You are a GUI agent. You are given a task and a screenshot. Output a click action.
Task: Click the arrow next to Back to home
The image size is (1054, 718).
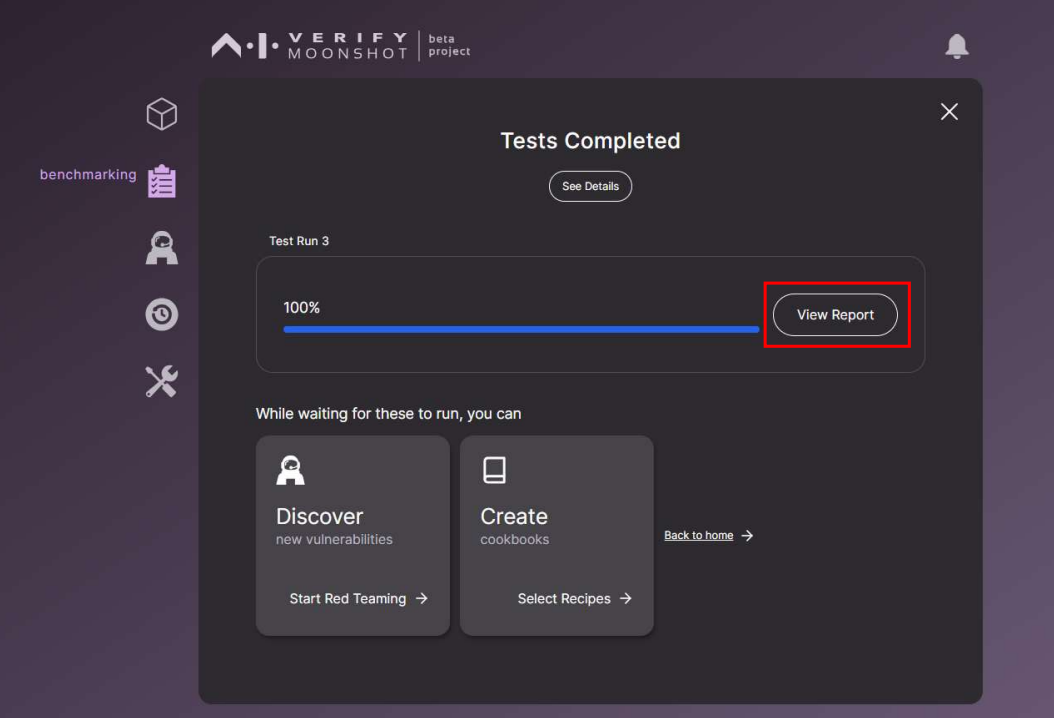[747, 536]
